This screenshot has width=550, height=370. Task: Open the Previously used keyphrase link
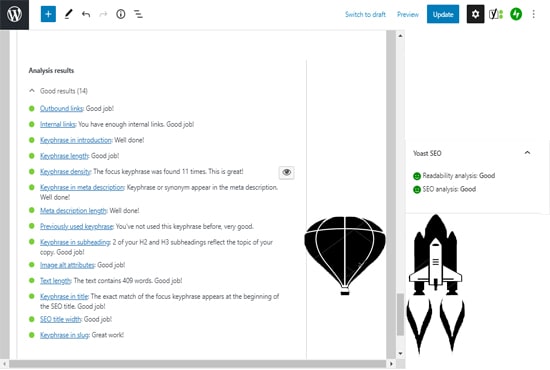(76, 227)
